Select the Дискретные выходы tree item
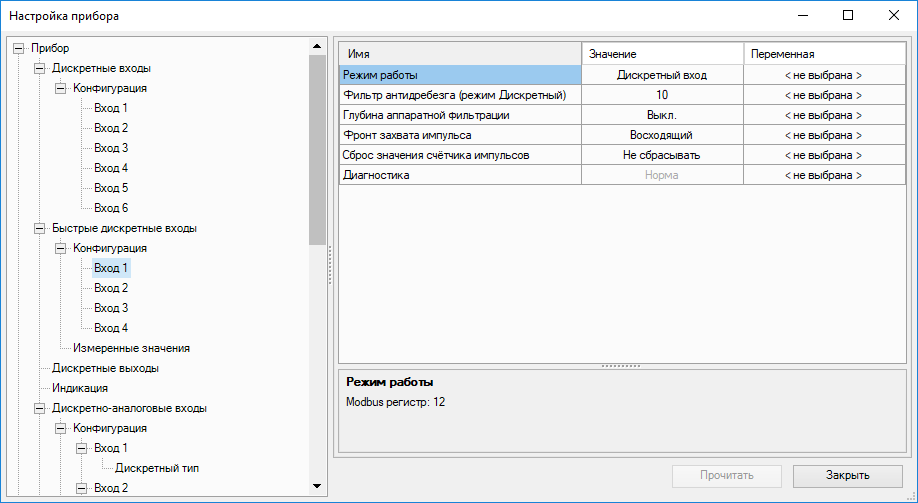918x503 pixels. coord(105,368)
